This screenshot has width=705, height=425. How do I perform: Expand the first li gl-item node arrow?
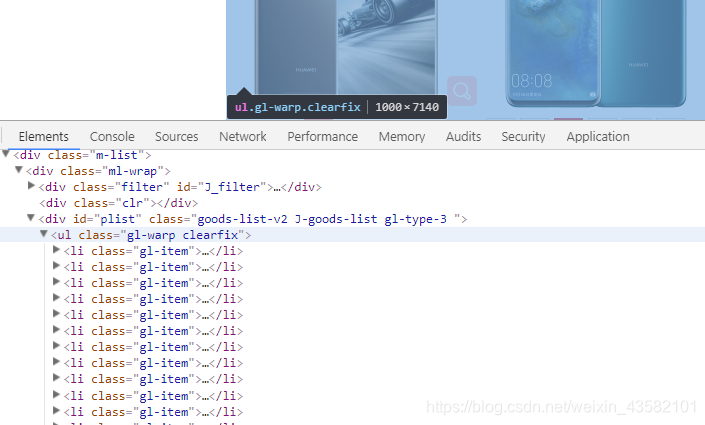click(x=56, y=250)
